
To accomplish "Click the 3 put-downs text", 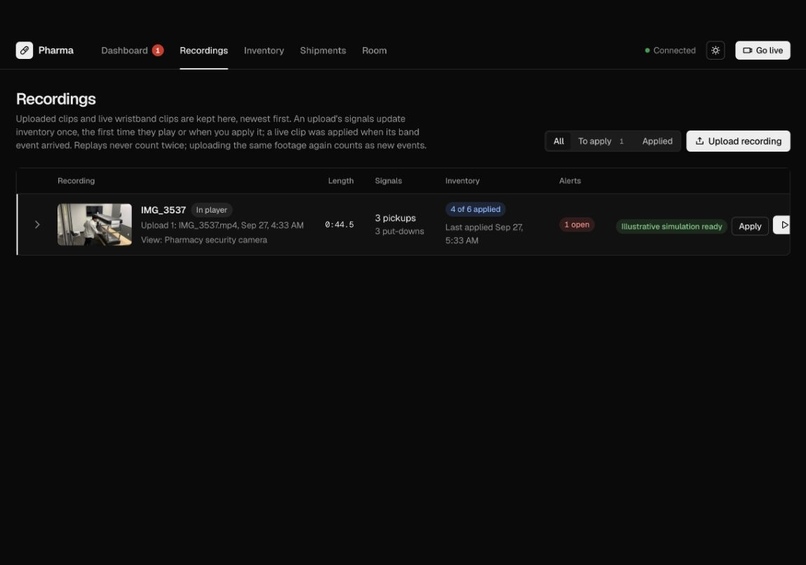I will click(x=399, y=231).
